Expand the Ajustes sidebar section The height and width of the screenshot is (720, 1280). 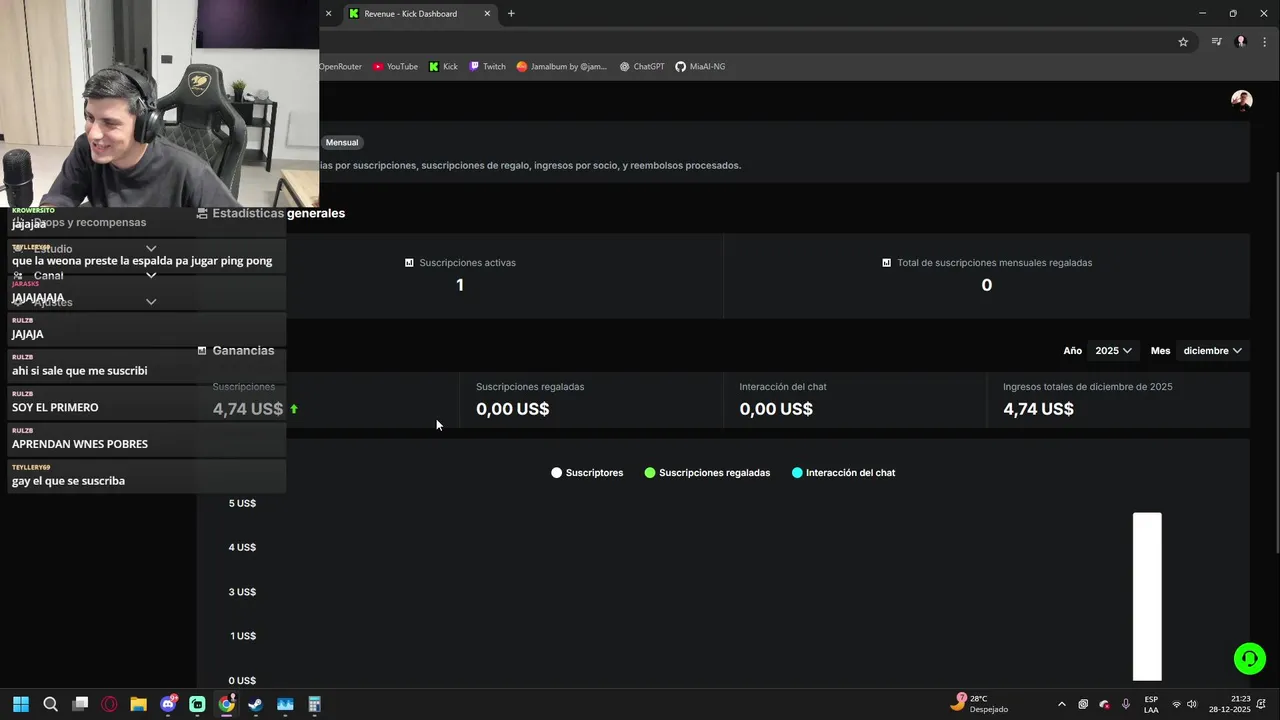pos(151,301)
